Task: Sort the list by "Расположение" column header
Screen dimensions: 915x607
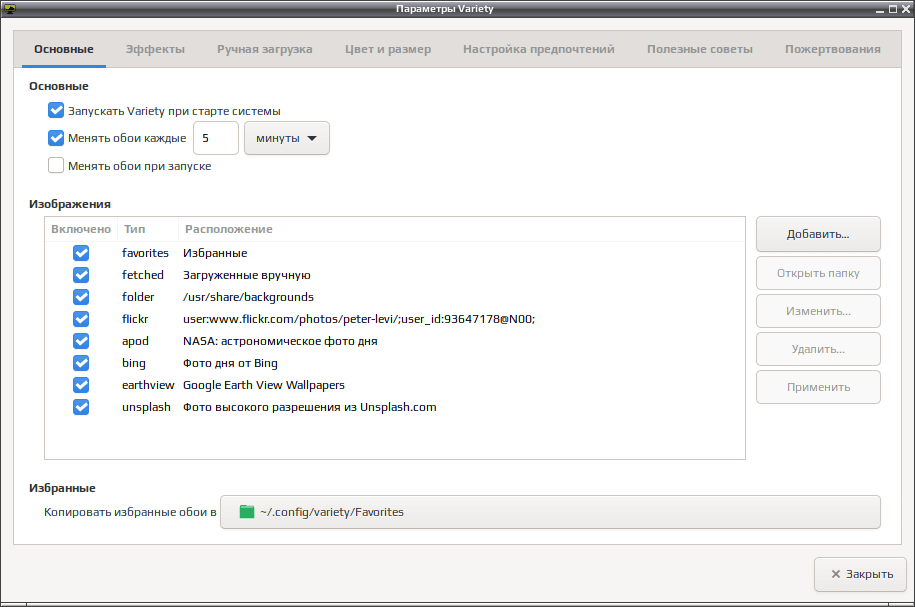Action: pyautogui.click(x=462, y=229)
